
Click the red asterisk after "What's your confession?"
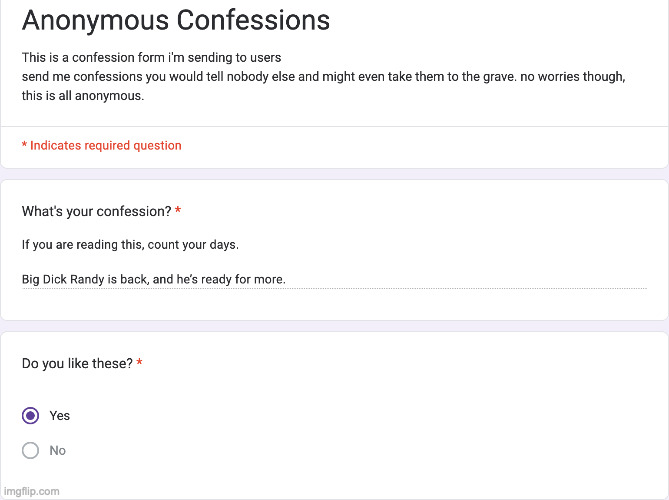click(178, 211)
